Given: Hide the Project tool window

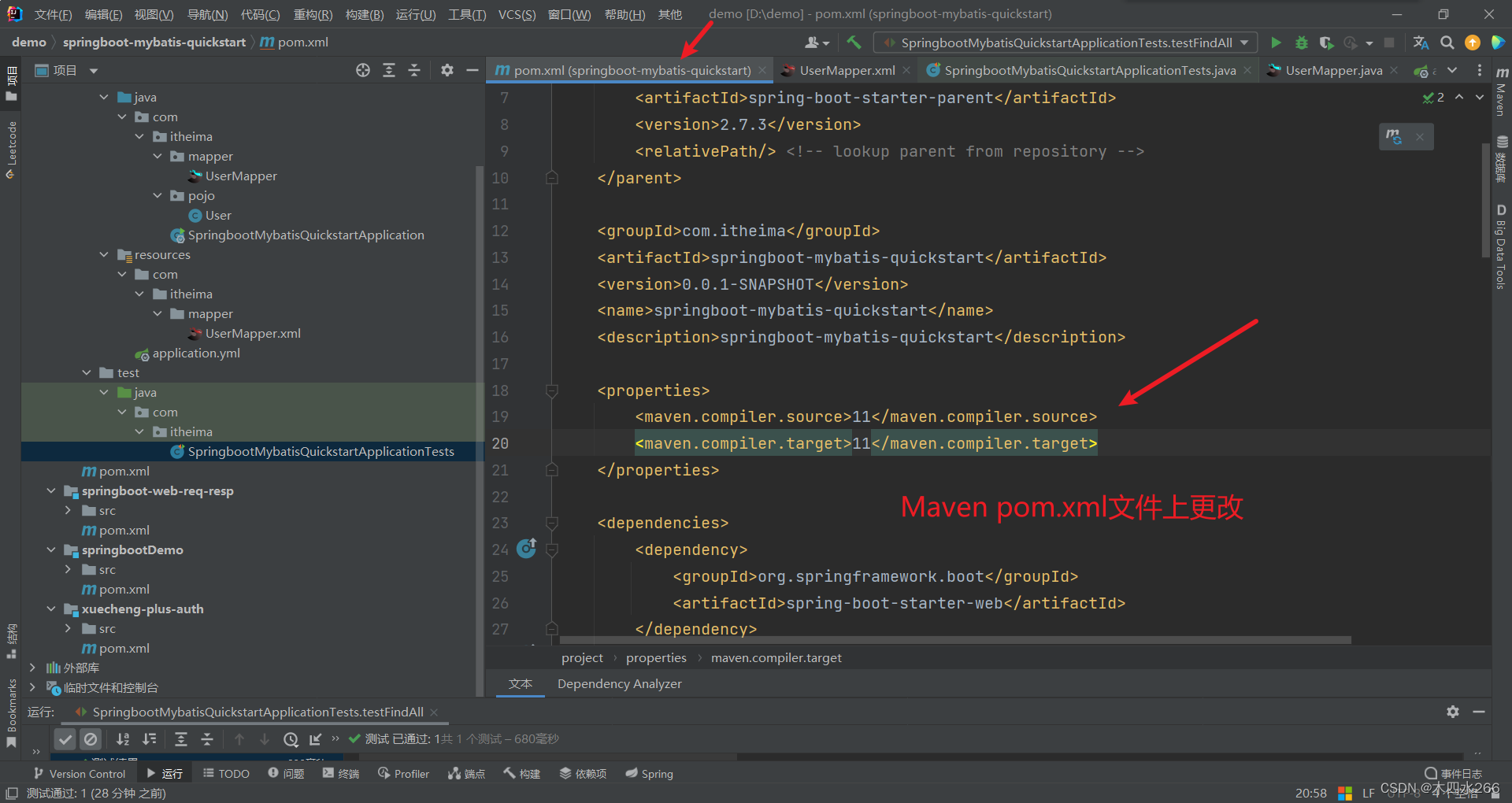Looking at the screenshot, I should pyautogui.click(x=472, y=70).
